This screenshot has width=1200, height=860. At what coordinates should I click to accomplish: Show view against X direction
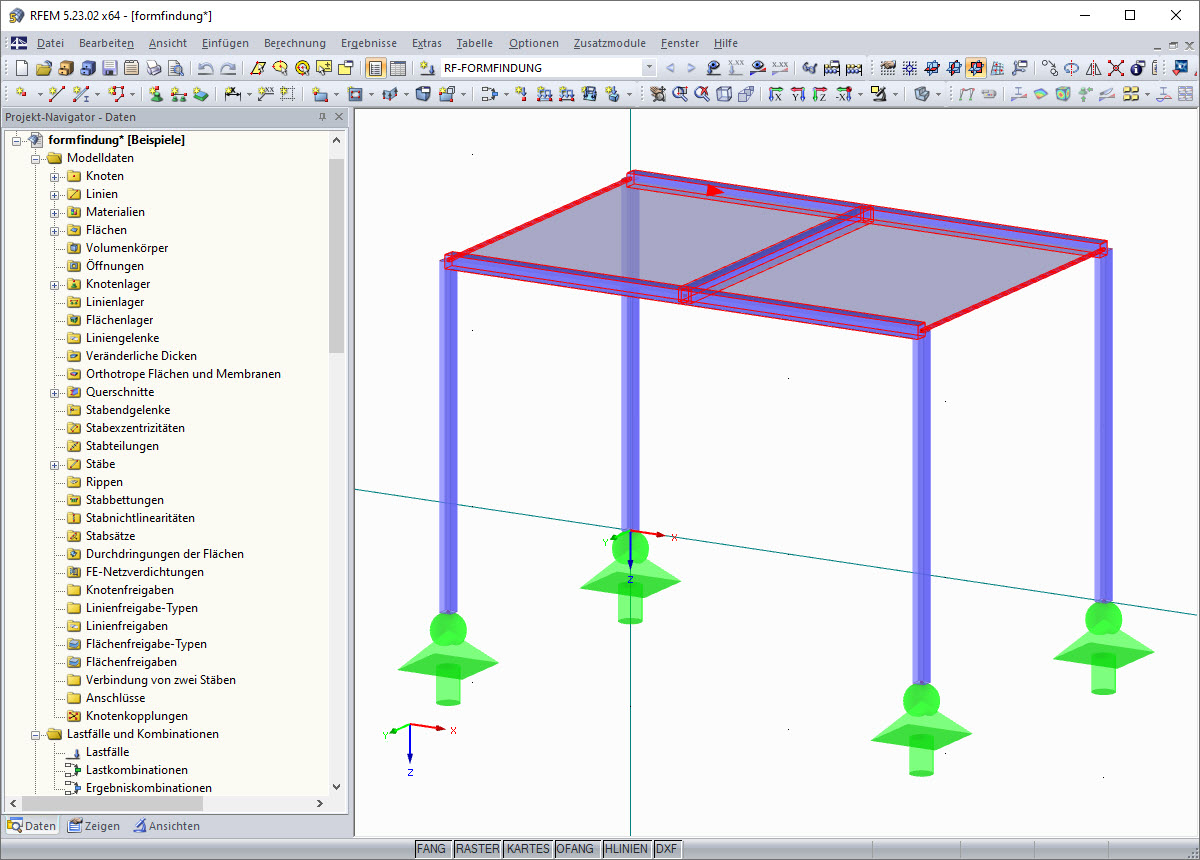[843, 94]
